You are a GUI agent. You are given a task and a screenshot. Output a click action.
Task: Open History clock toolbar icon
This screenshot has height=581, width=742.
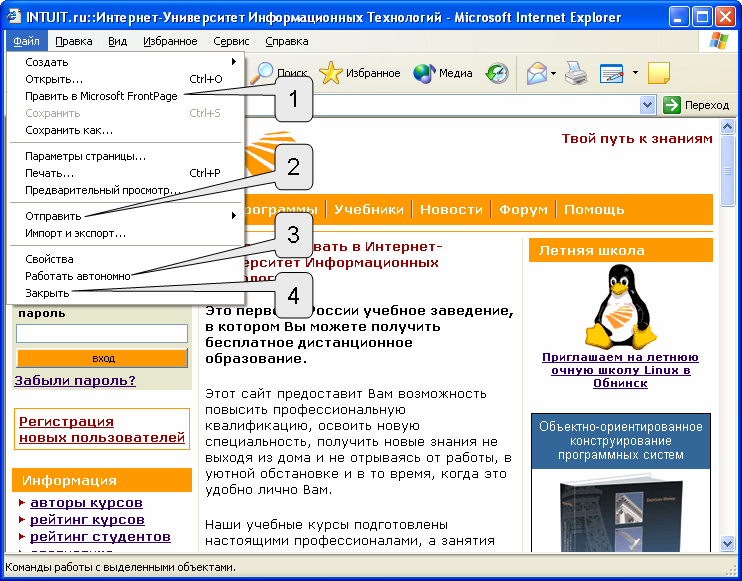pyautogui.click(x=497, y=73)
